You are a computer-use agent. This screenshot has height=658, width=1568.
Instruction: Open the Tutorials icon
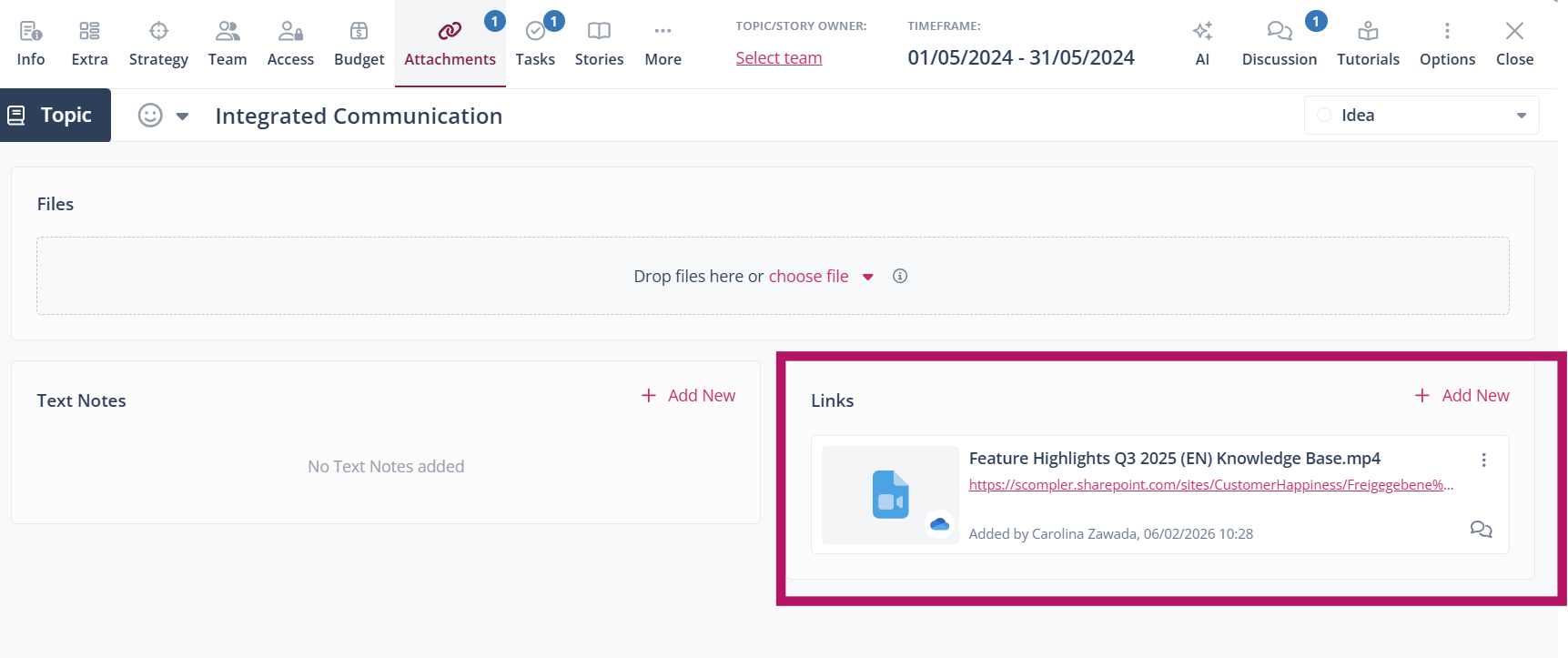1368,32
